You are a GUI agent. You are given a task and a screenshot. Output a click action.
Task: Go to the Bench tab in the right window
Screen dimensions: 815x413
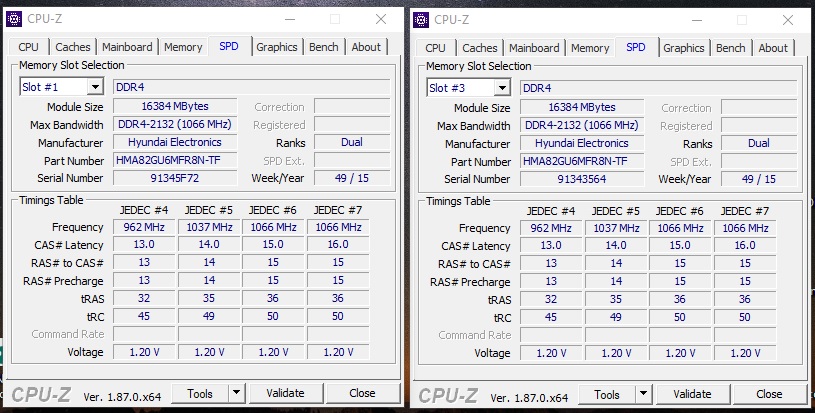coord(731,48)
